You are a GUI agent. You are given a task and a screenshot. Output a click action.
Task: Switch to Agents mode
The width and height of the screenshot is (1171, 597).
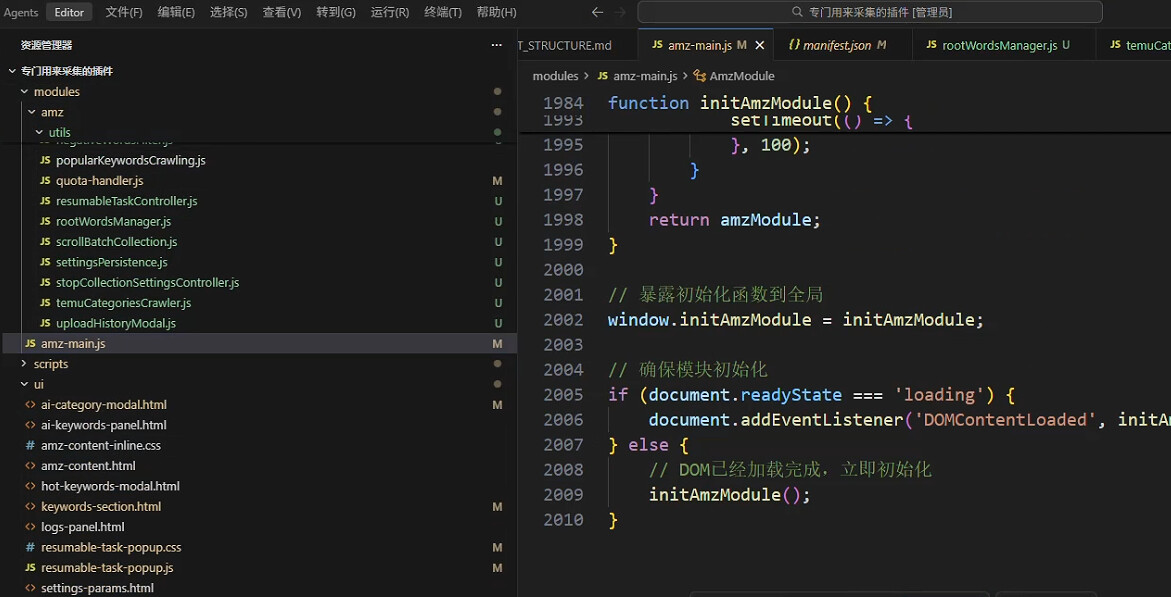[x=21, y=12]
